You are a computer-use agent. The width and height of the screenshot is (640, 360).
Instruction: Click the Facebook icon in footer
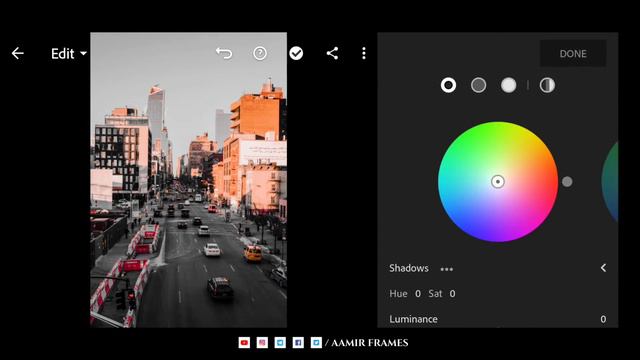click(298, 342)
